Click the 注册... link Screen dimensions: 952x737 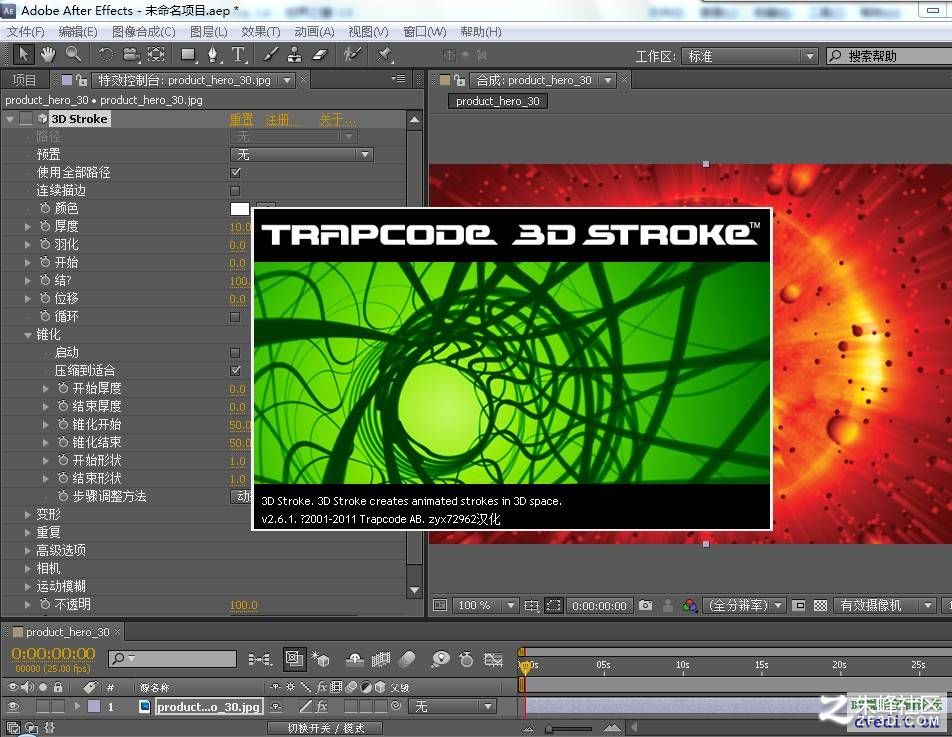282,119
